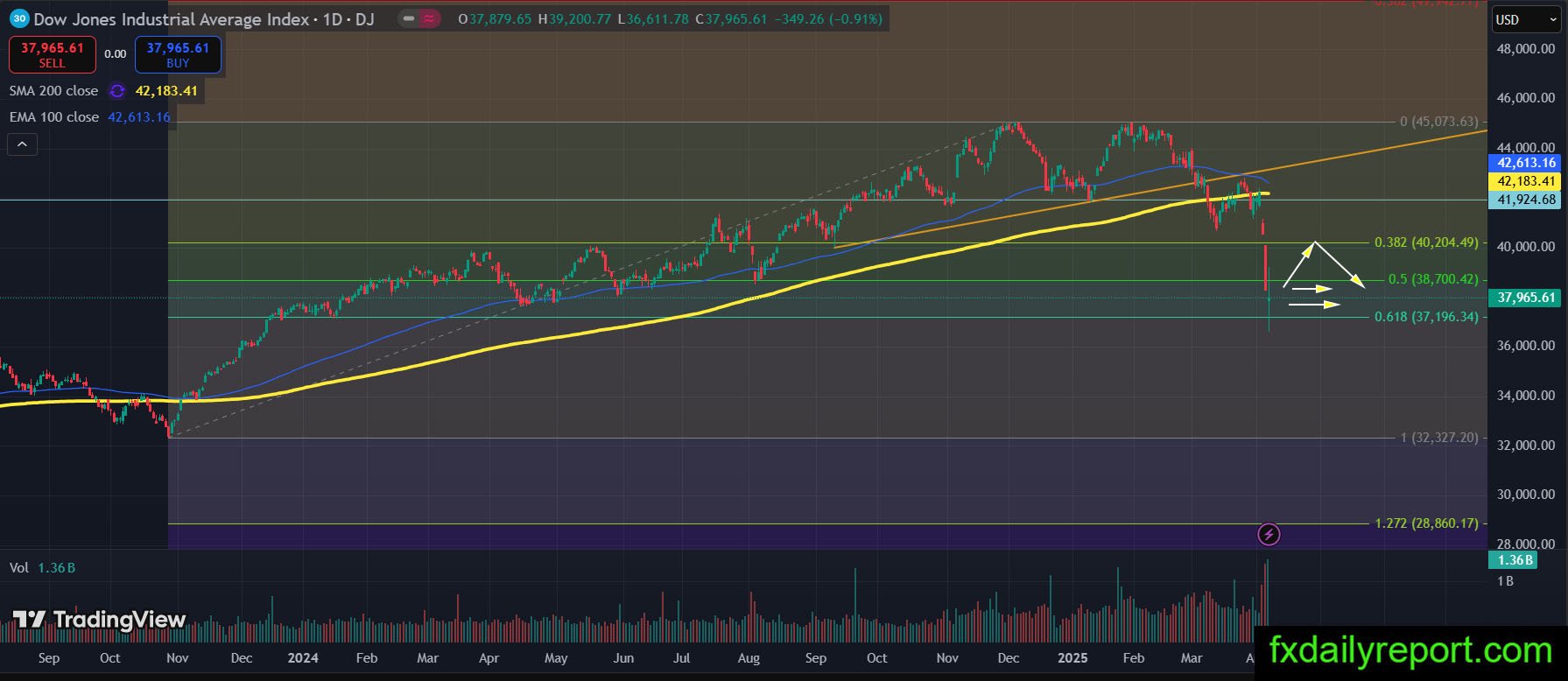Click the Jun label on the time axis
This screenshot has height=681, width=1568.
click(x=623, y=658)
